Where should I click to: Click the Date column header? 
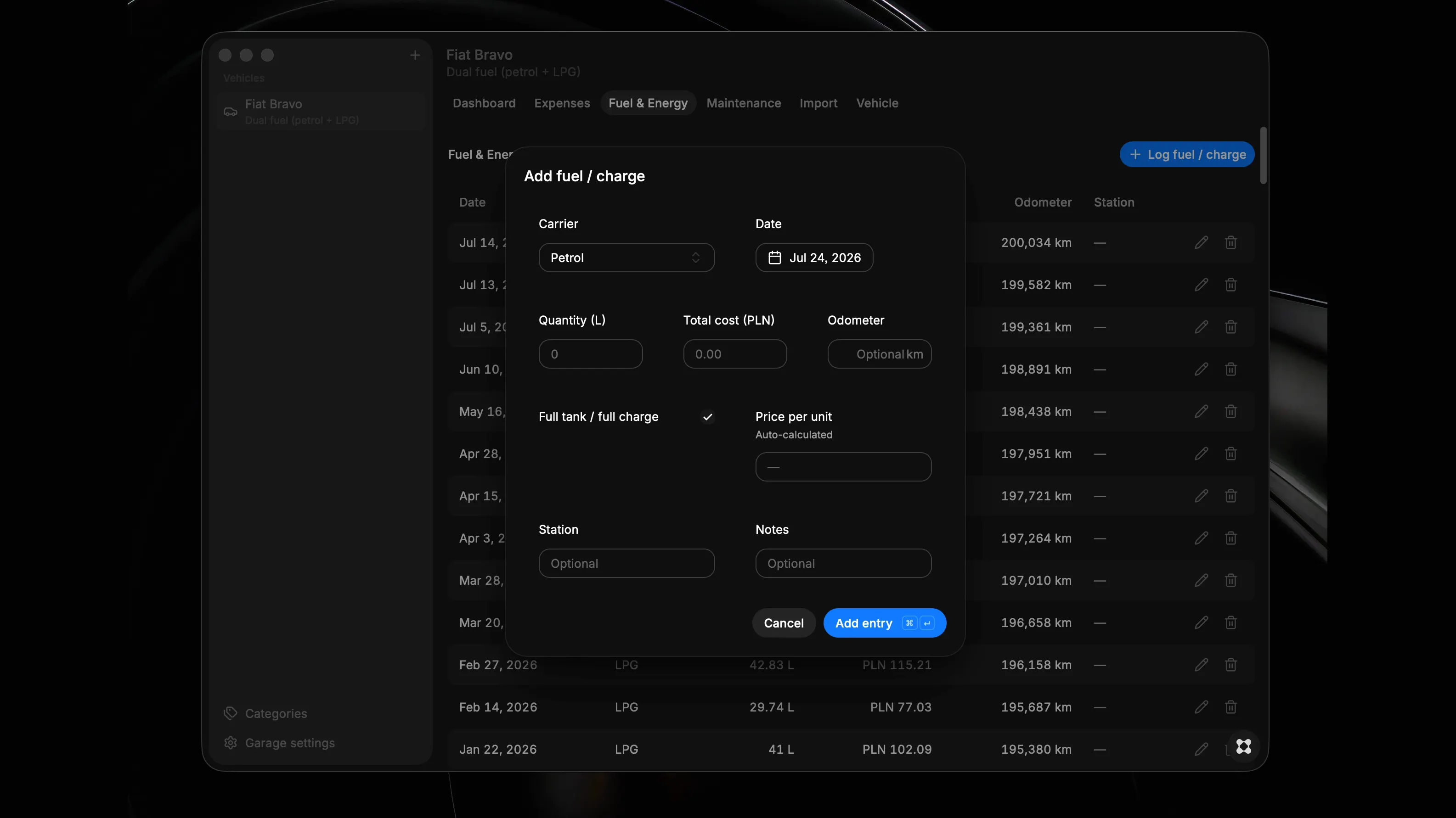tap(472, 202)
